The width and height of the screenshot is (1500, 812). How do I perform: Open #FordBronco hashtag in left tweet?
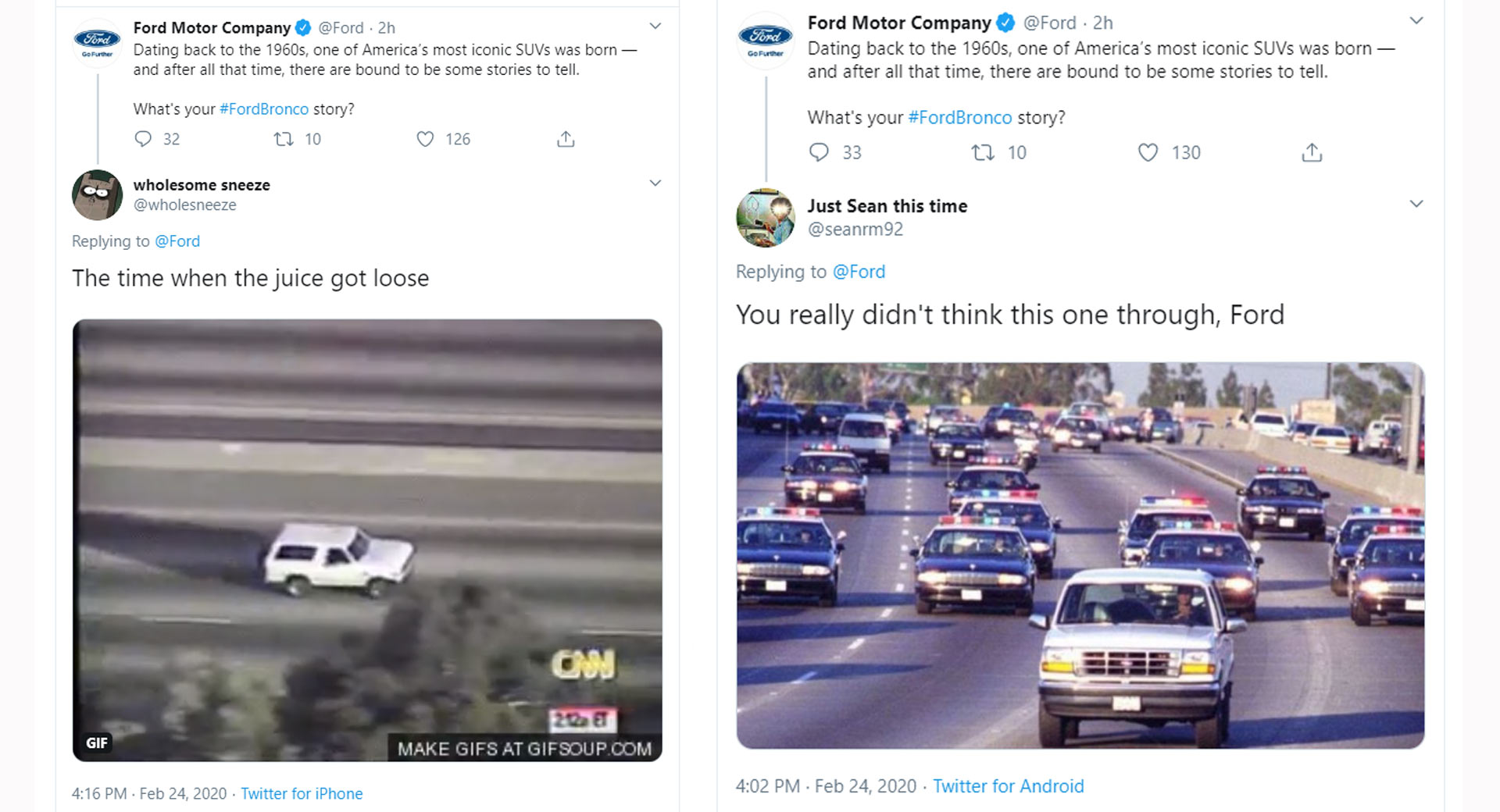tap(264, 109)
